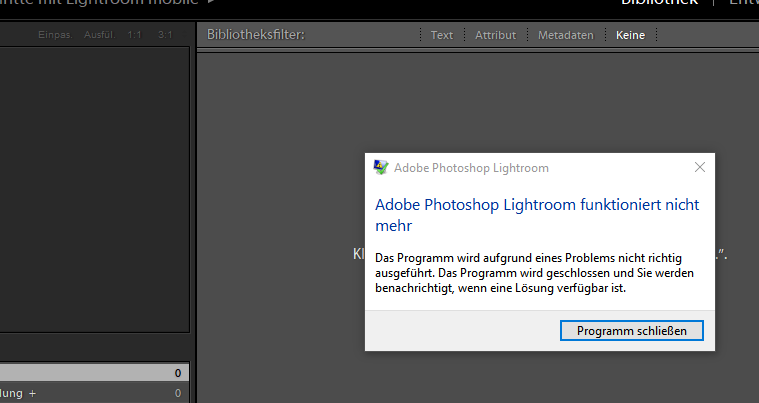Screen dimensions: 759x403
Task: Select the Metadaten library filter
Action: click(565, 35)
